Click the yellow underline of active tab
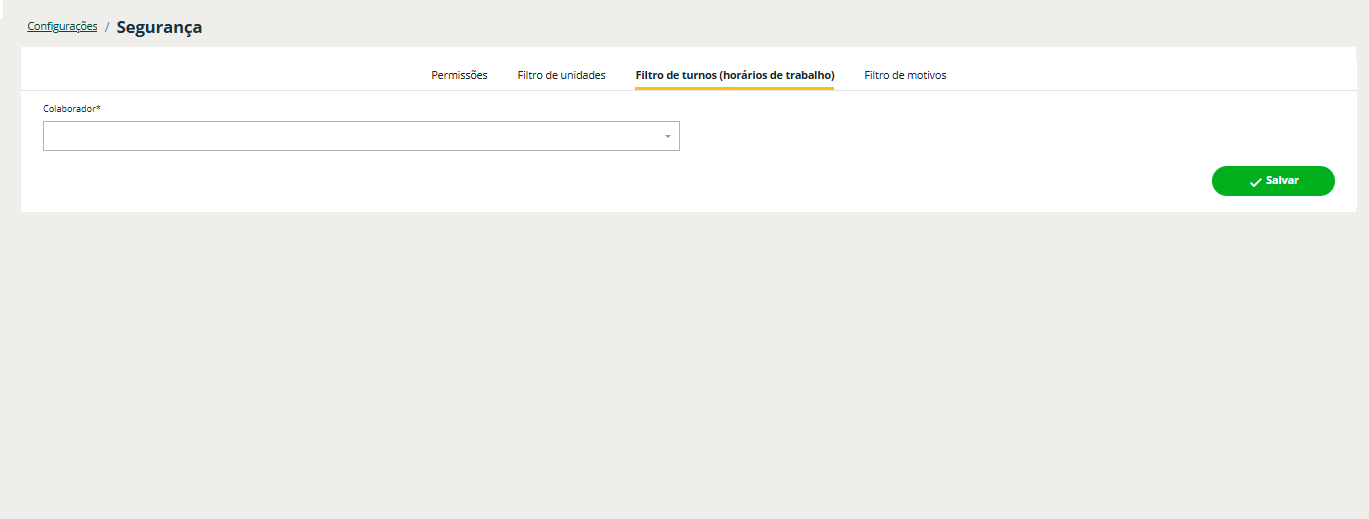The height and width of the screenshot is (519, 1369). click(x=734, y=88)
